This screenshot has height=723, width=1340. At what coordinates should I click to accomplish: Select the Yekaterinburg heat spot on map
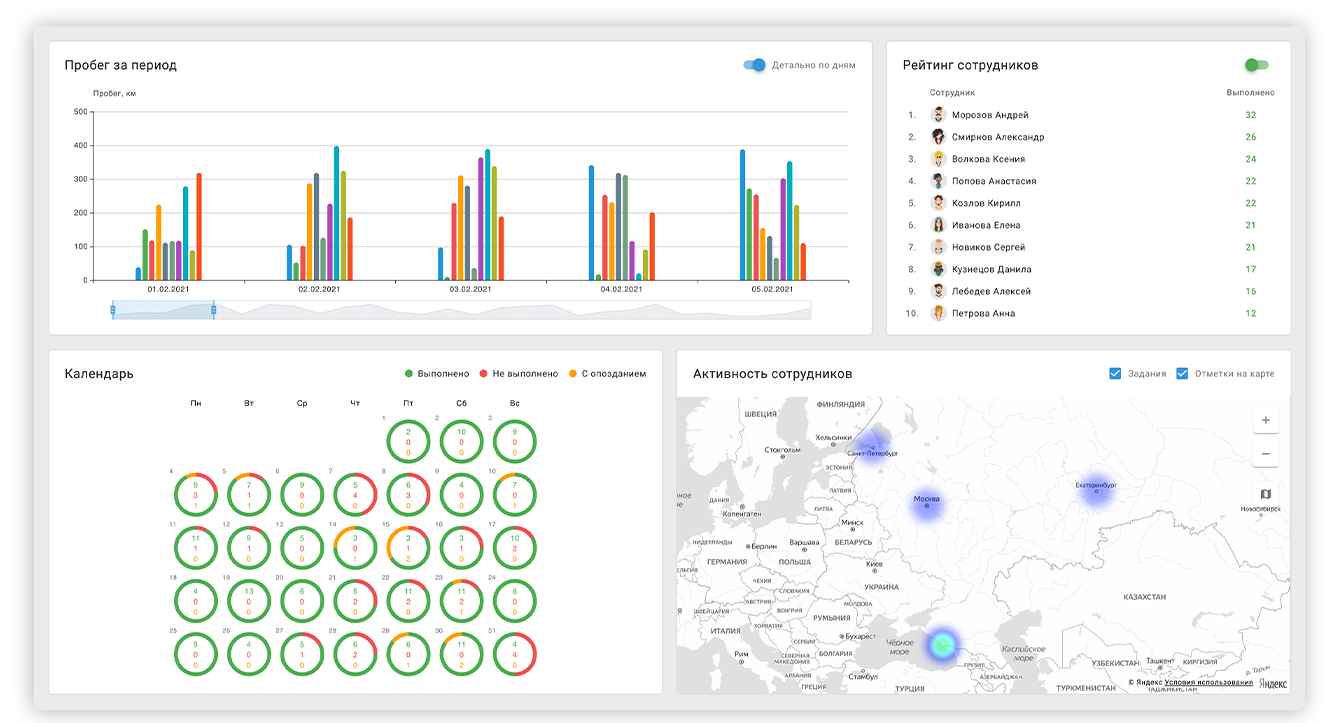(1097, 489)
